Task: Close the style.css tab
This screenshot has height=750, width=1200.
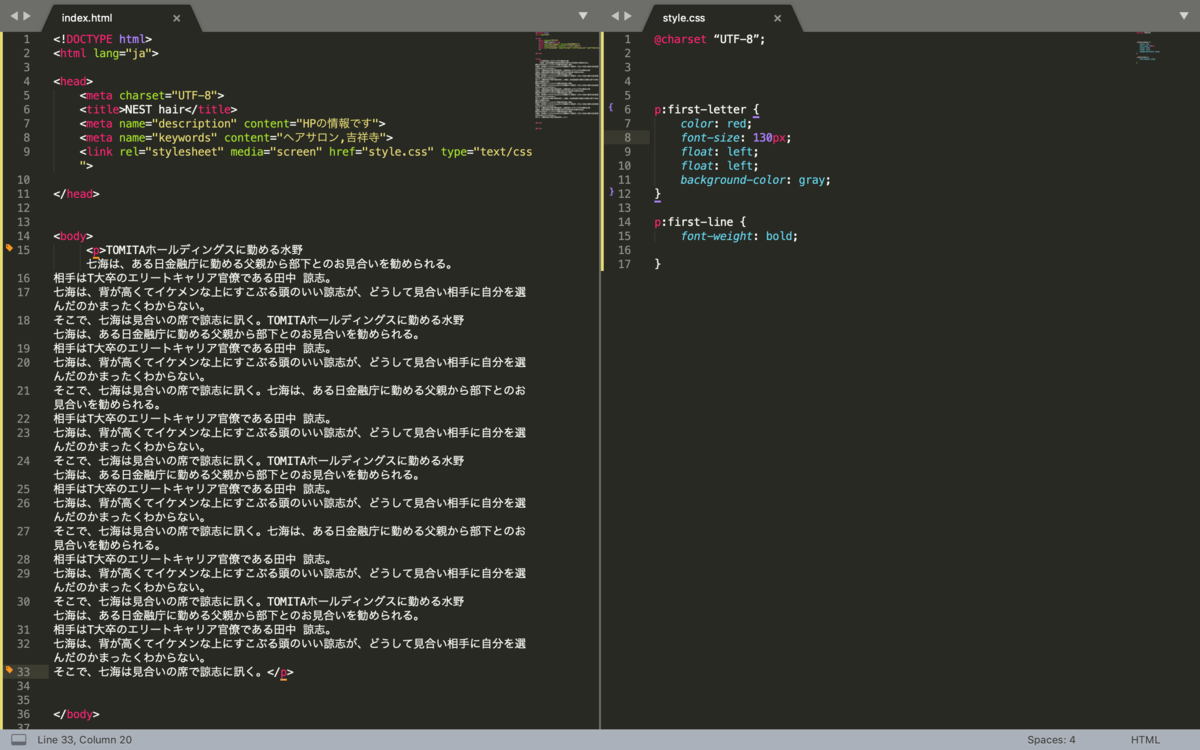Action: tap(777, 18)
